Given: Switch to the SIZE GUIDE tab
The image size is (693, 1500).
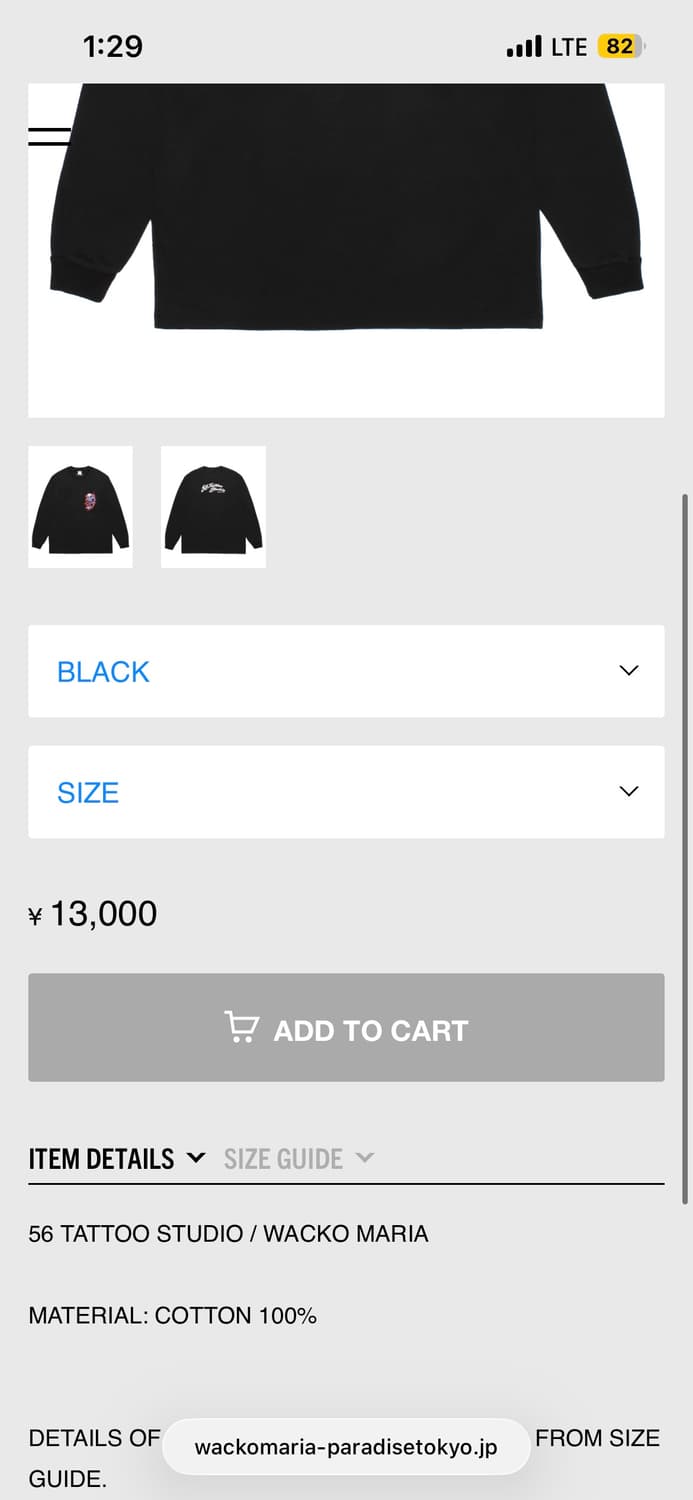Looking at the screenshot, I should pyautogui.click(x=284, y=1159).
